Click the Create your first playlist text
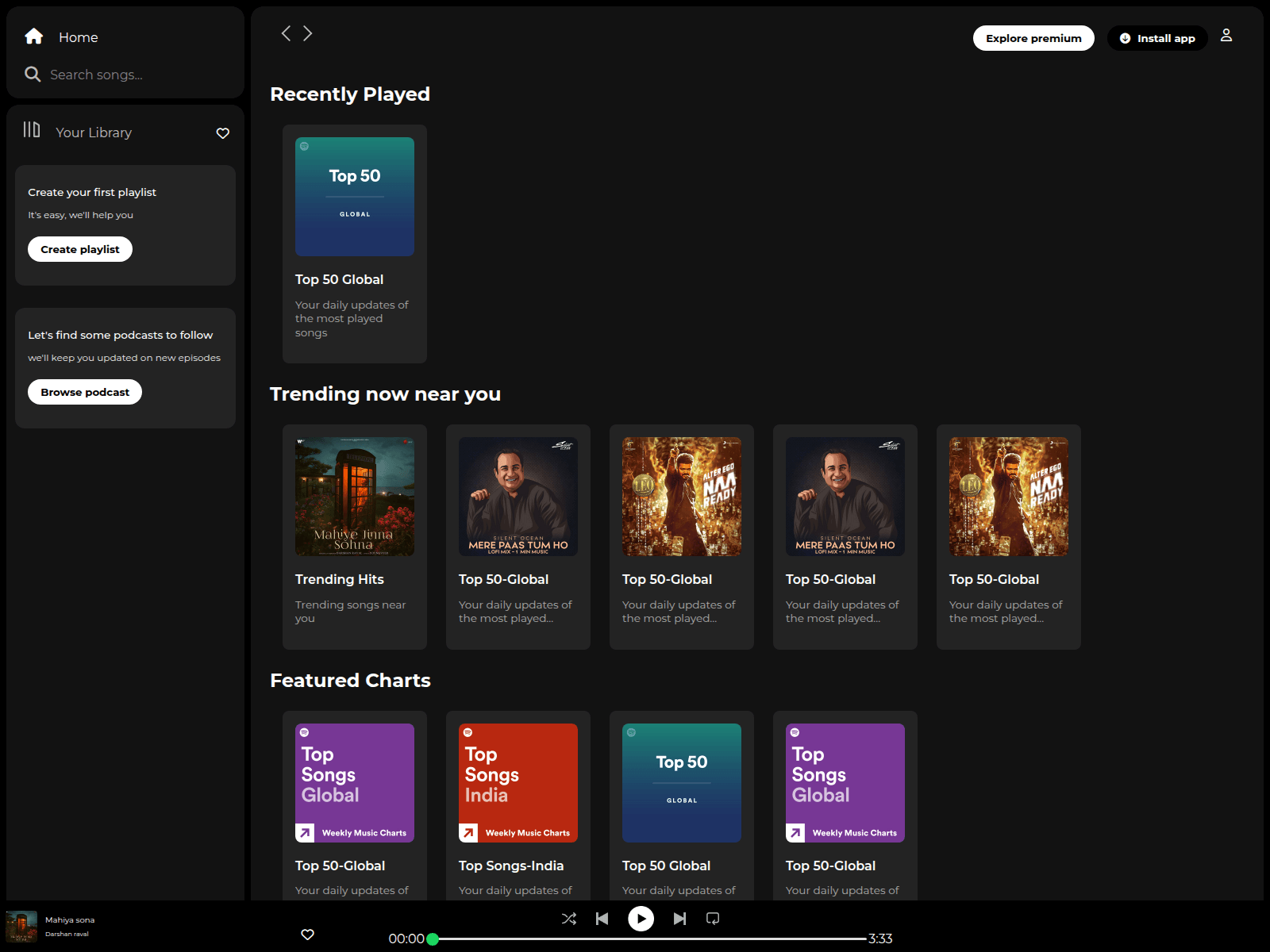Screen dimensions: 1270x952 [x=92, y=192]
